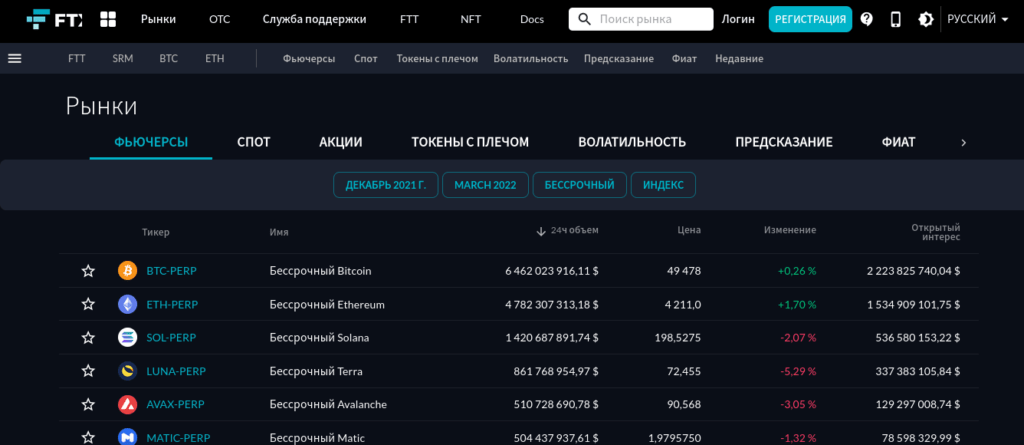The image size is (1024, 445).
Task: Switch to the СПОТ tab
Action: (253, 142)
